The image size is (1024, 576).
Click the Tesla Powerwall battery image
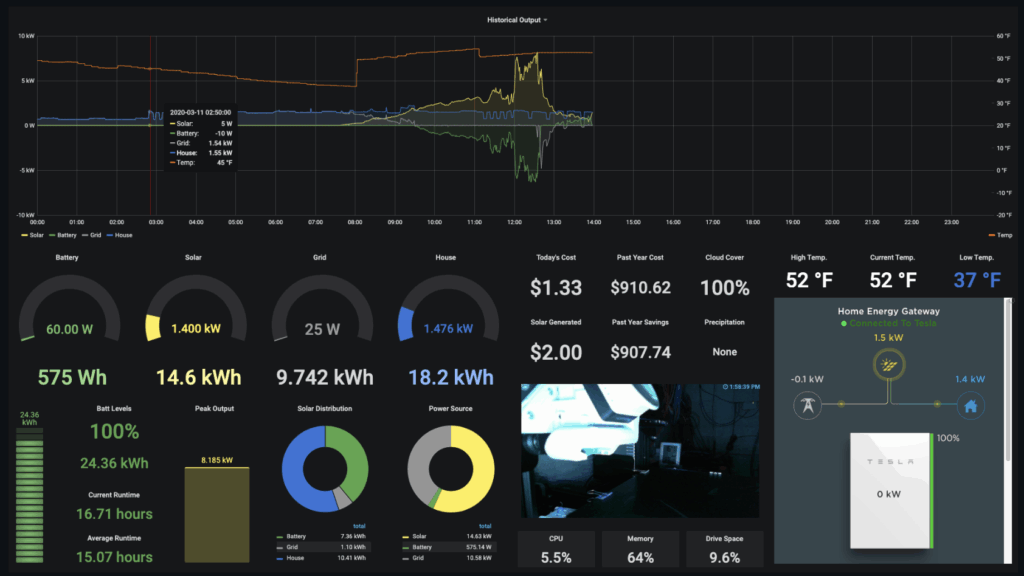coord(890,490)
